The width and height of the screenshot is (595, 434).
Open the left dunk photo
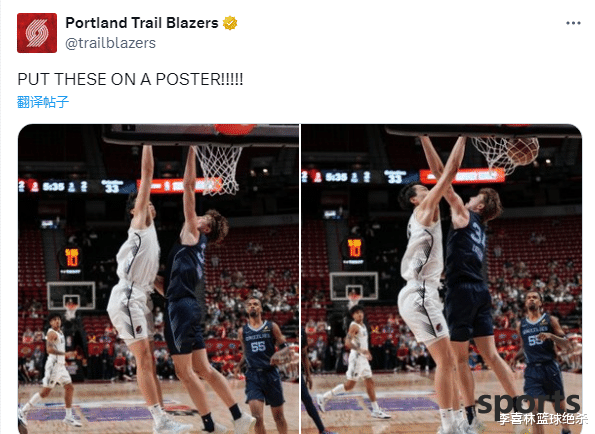158,279
